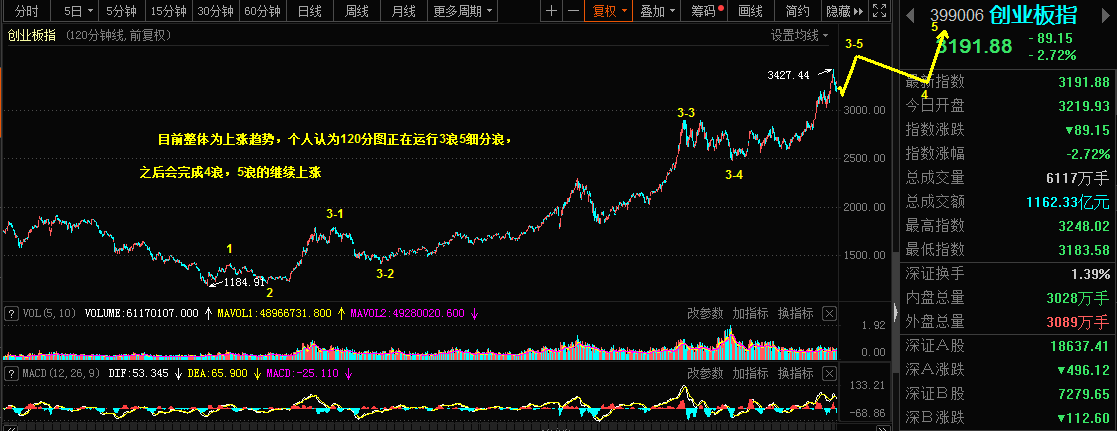The height and width of the screenshot is (431, 1117).
Task: Open 设置均线 moving average settings
Action: tap(799, 35)
